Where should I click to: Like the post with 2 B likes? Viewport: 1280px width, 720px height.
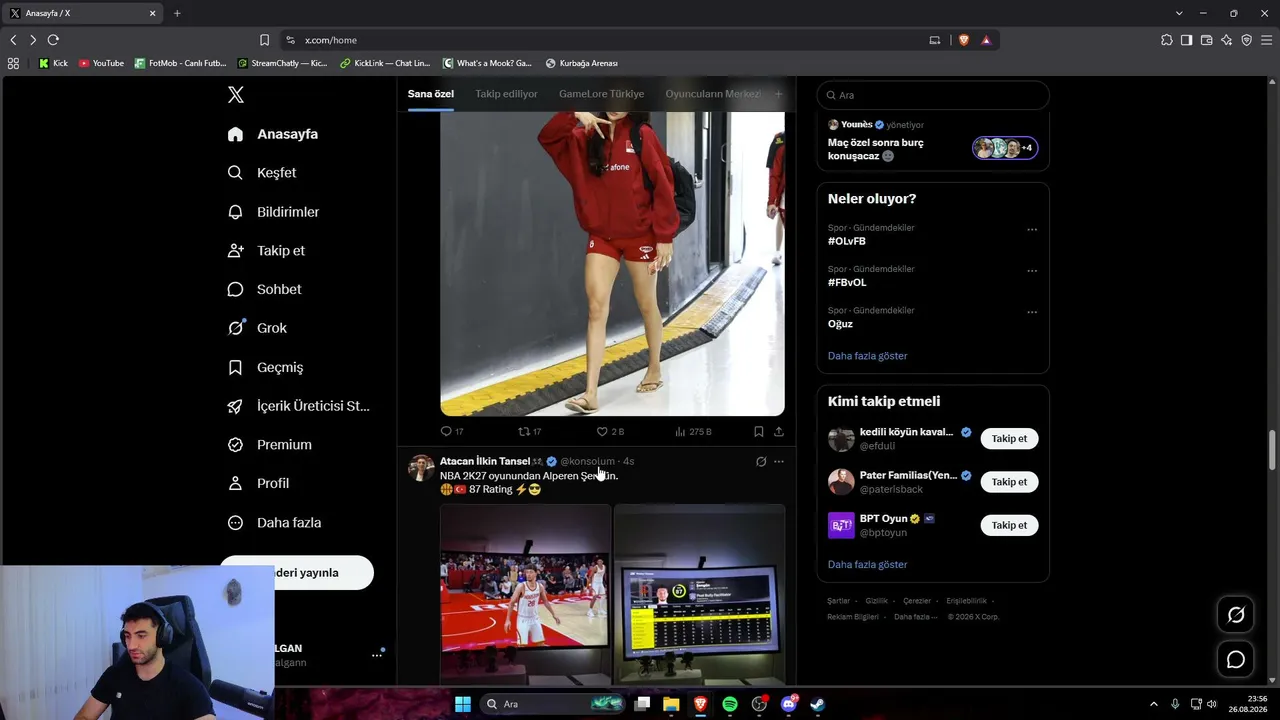[610, 432]
